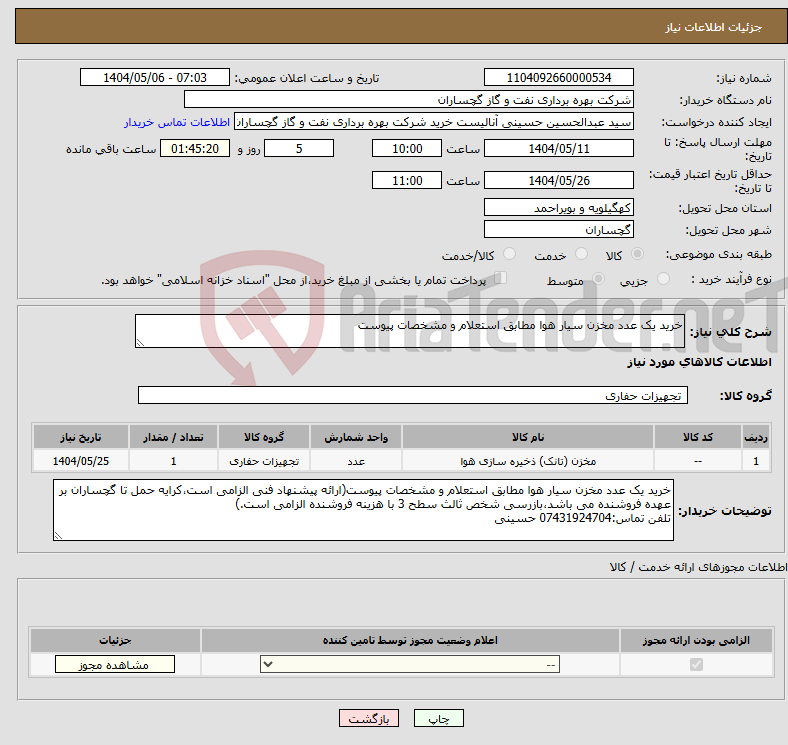Expand the license status dropdown
This screenshot has width=788, height=745.
pos(410,665)
